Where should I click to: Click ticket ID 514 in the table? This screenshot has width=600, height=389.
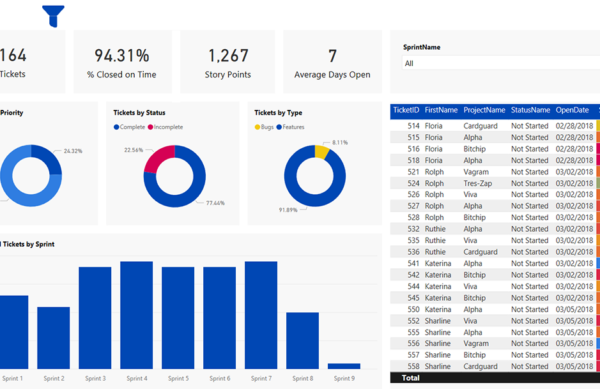click(x=413, y=126)
